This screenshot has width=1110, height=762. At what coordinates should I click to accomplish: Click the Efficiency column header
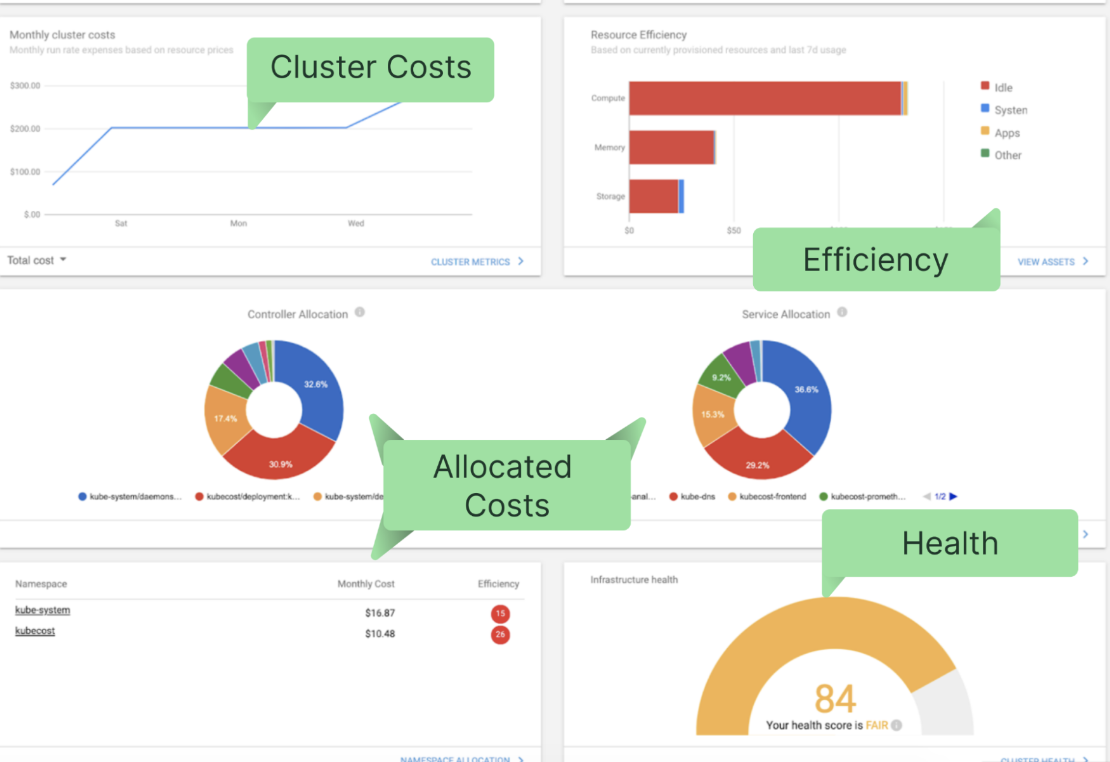498,584
